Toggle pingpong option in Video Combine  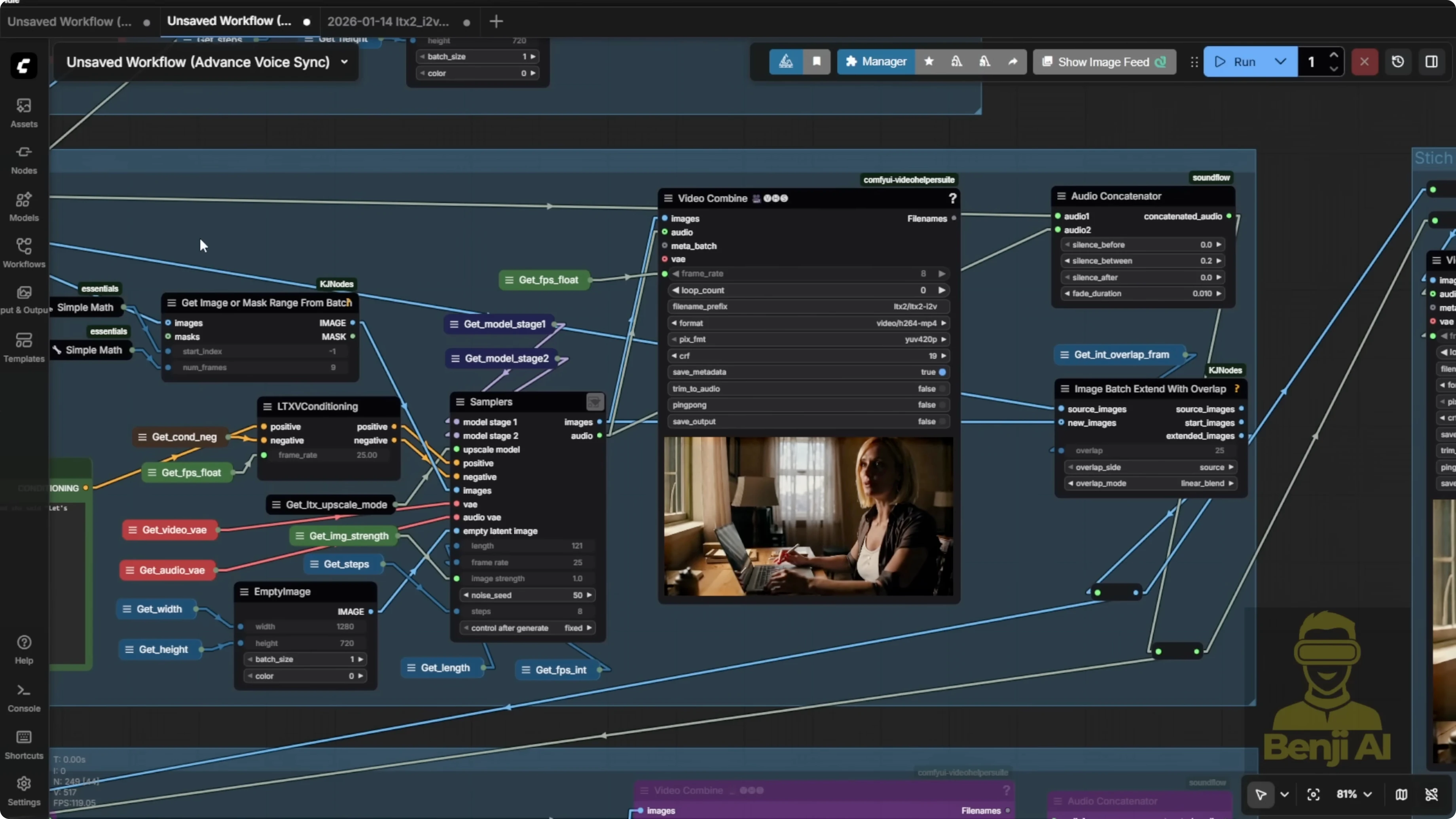(x=942, y=405)
